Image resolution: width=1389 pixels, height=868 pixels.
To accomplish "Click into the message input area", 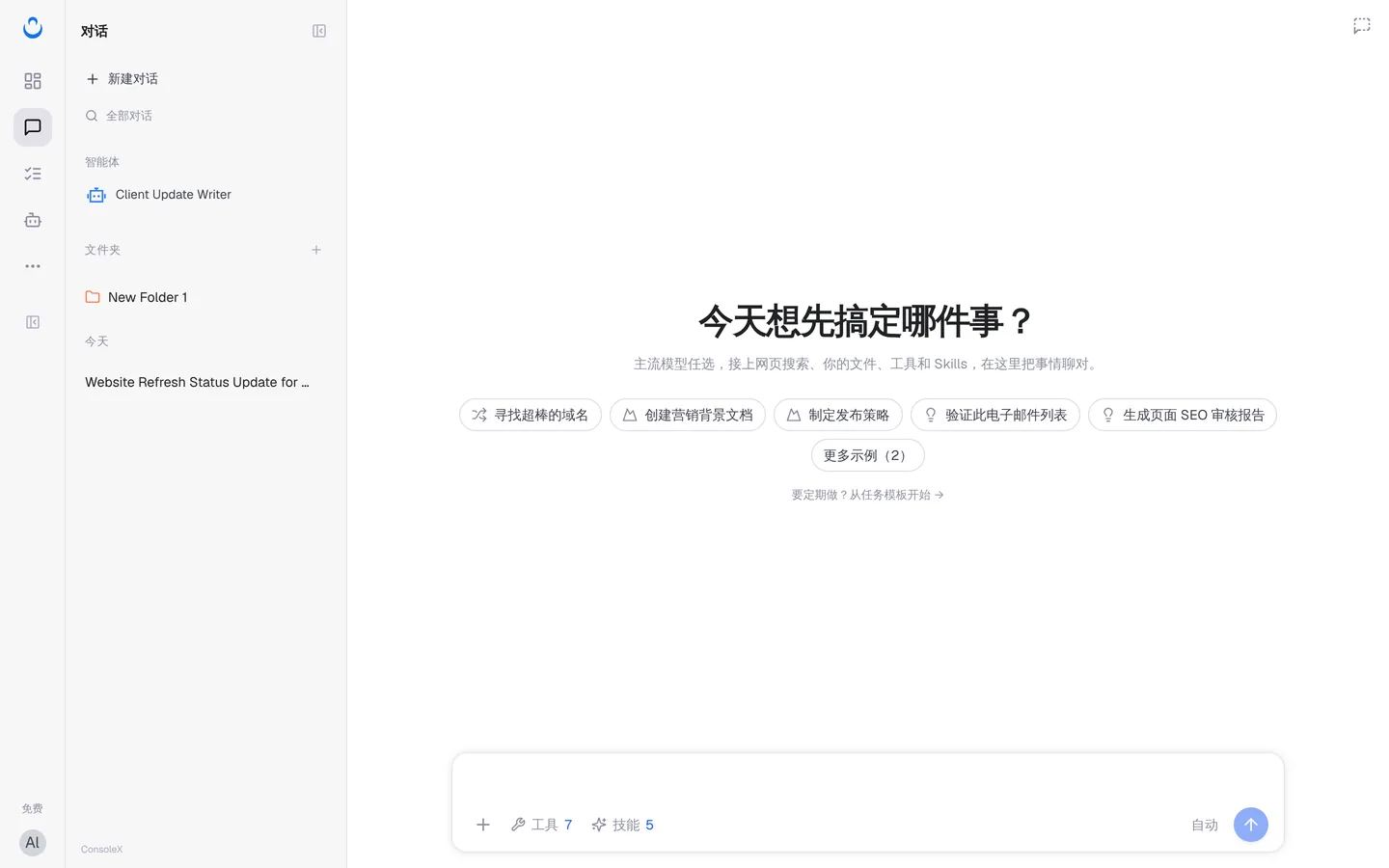I will pyautogui.click(x=868, y=779).
